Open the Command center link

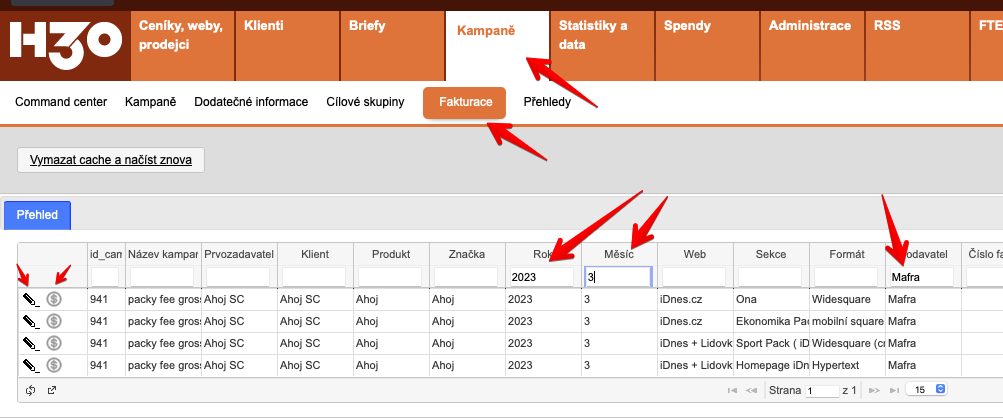tap(61, 102)
